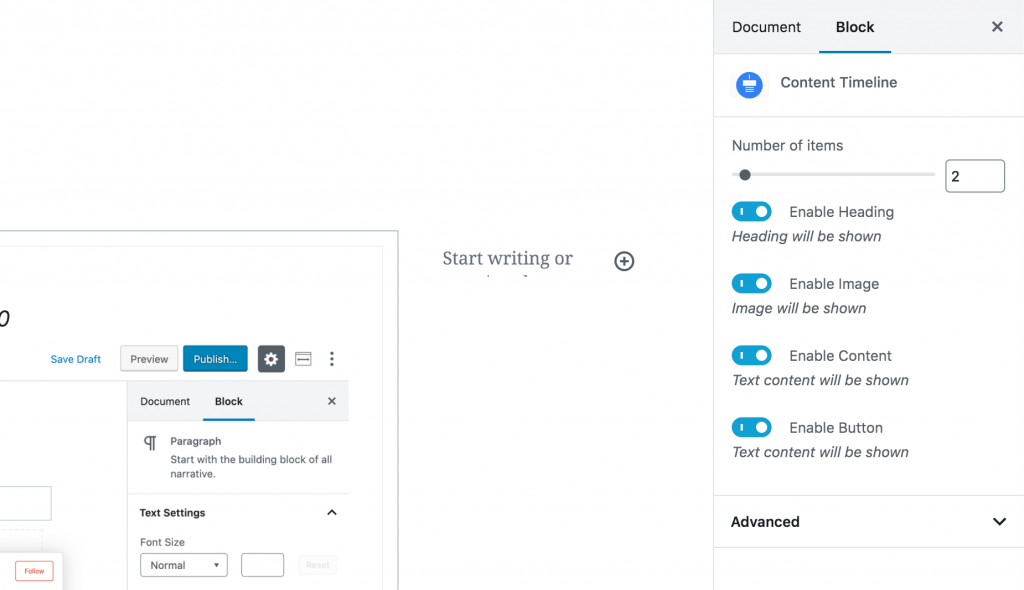
Task: Turn off the Enable Content toggle
Action: pos(751,355)
